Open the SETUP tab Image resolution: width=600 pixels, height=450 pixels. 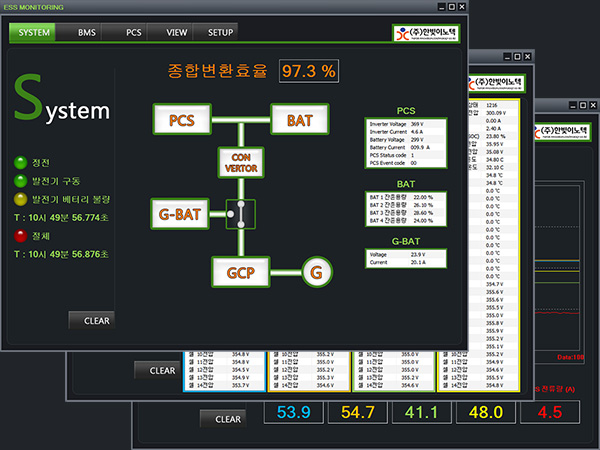click(x=221, y=33)
